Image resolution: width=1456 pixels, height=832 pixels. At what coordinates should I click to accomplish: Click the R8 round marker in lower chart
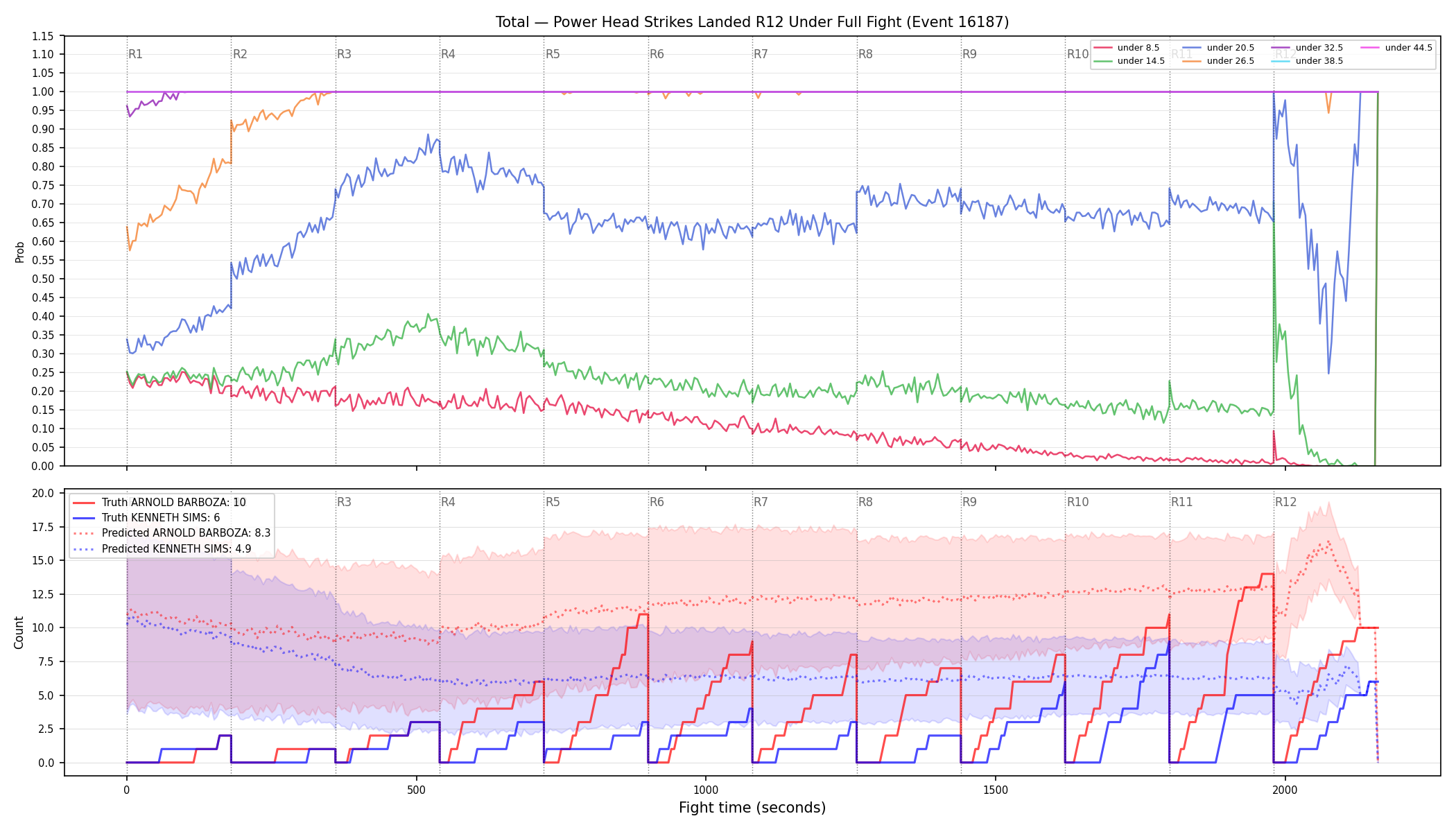pyautogui.click(x=865, y=502)
